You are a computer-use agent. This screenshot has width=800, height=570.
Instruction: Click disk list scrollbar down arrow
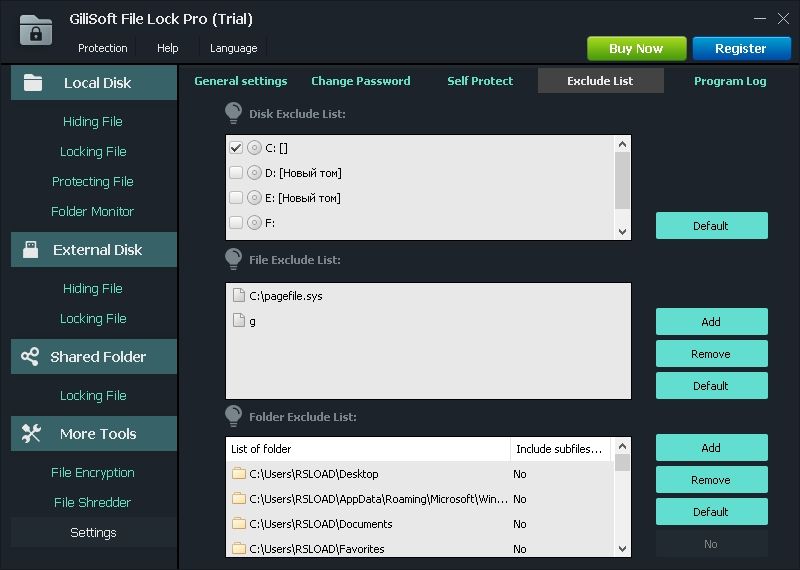click(x=622, y=232)
